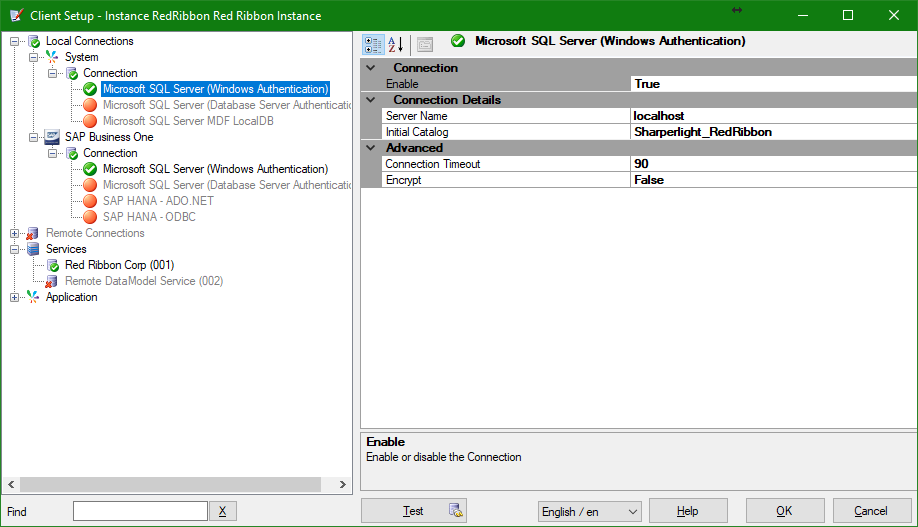Collapse the Connection node under SAP Business One

(52, 153)
